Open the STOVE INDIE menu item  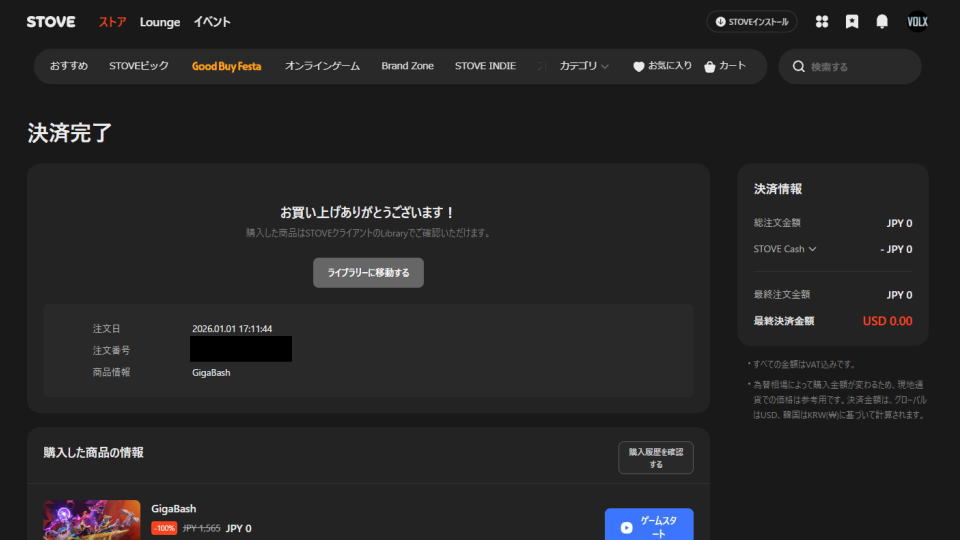[485, 66]
